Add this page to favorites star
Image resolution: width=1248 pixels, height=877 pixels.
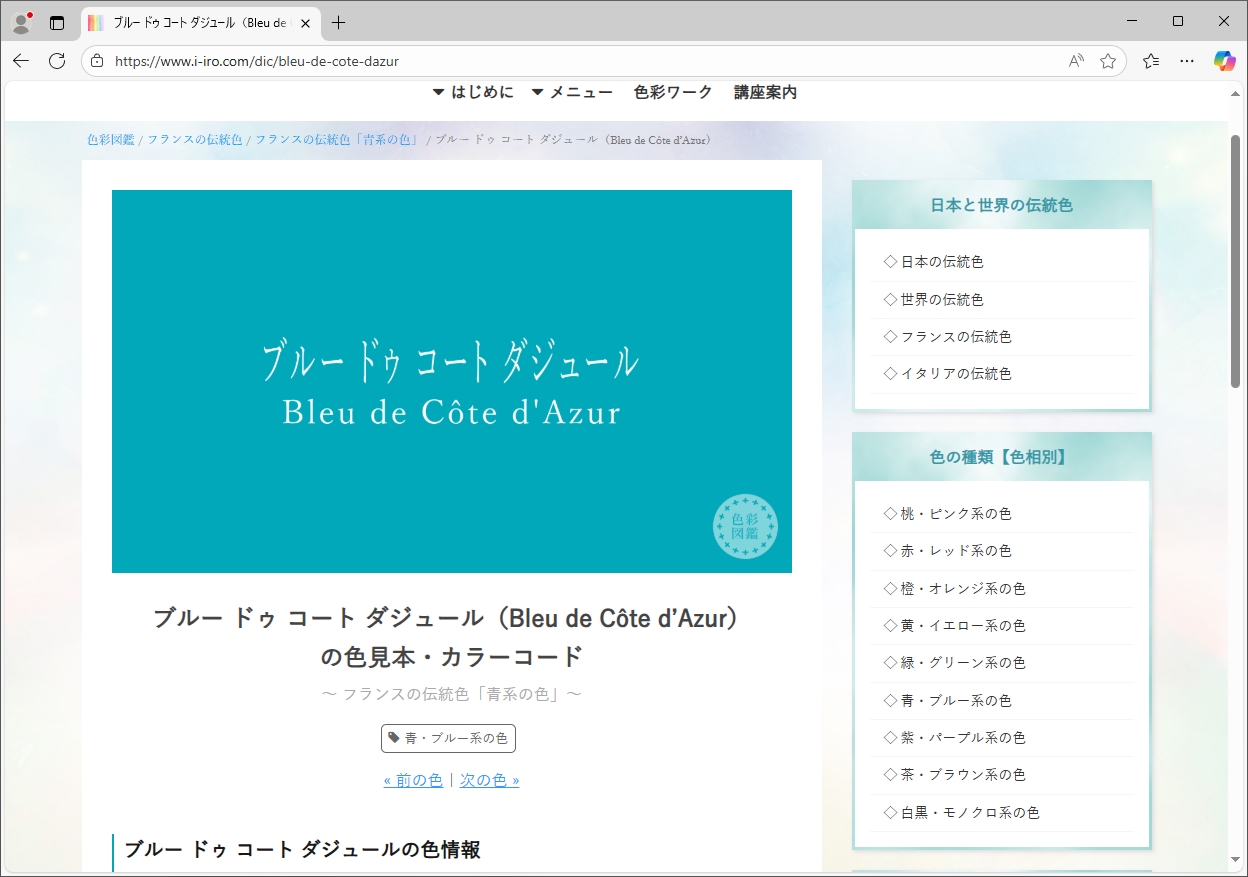pos(1108,61)
